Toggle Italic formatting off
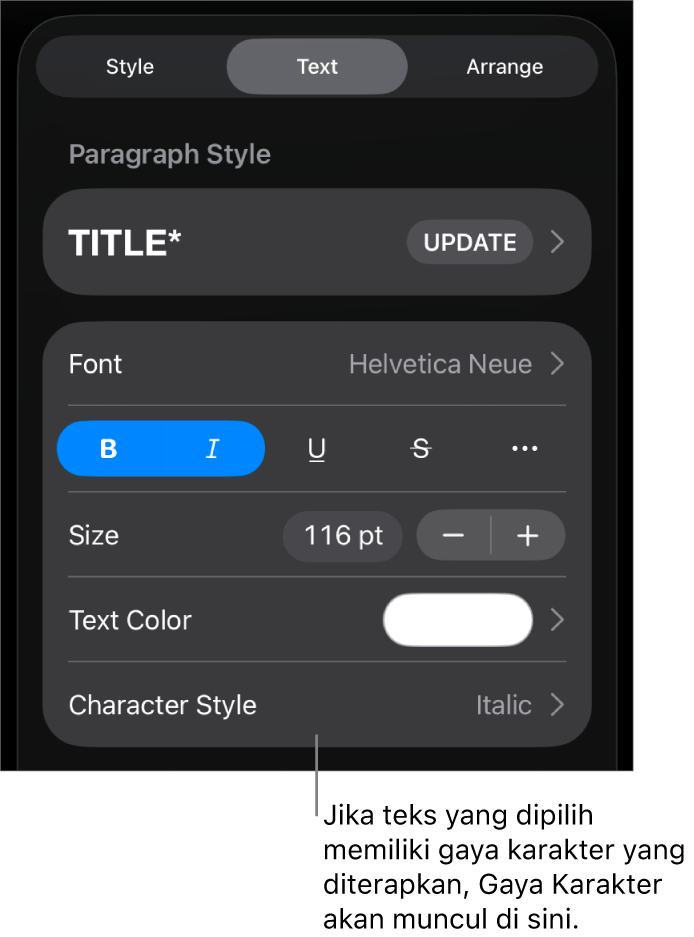The image size is (694, 937). pyautogui.click(x=212, y=449)
